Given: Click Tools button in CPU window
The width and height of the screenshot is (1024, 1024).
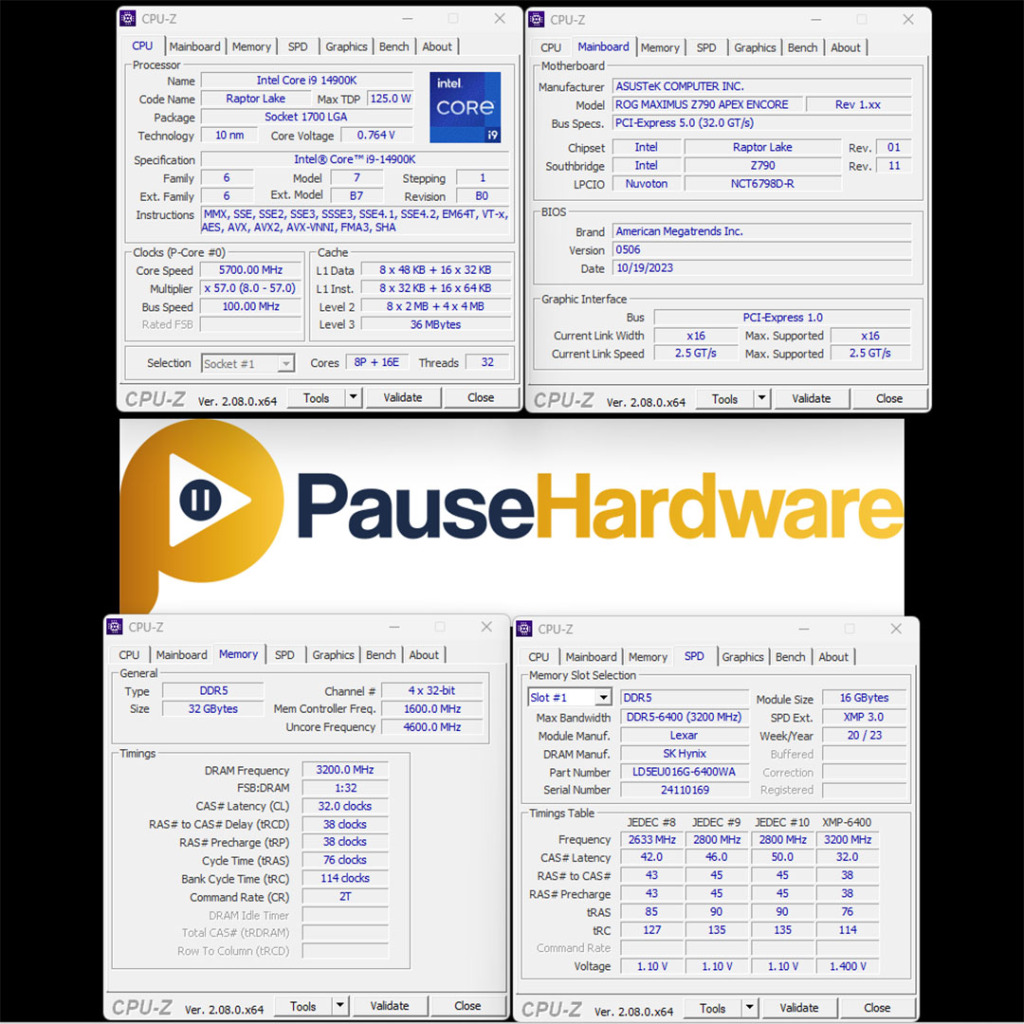Looking at the screenshot, I should pyautogui.click(x=316, y=398).
